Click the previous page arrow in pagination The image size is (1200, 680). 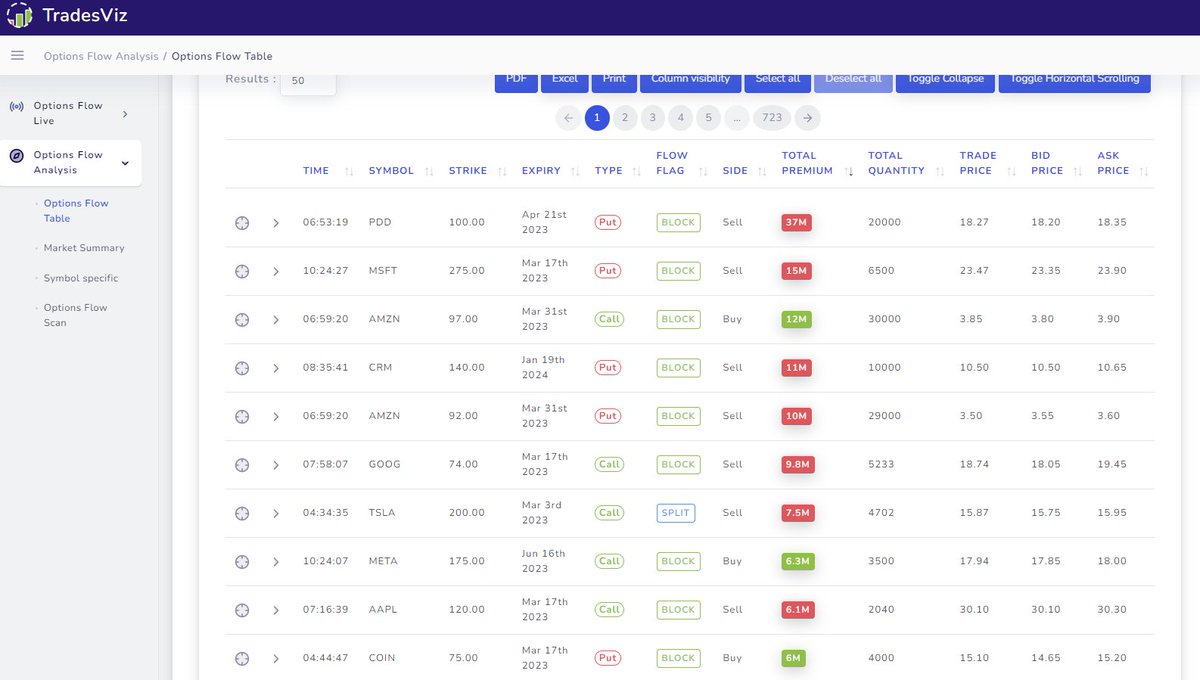(569, 117)
